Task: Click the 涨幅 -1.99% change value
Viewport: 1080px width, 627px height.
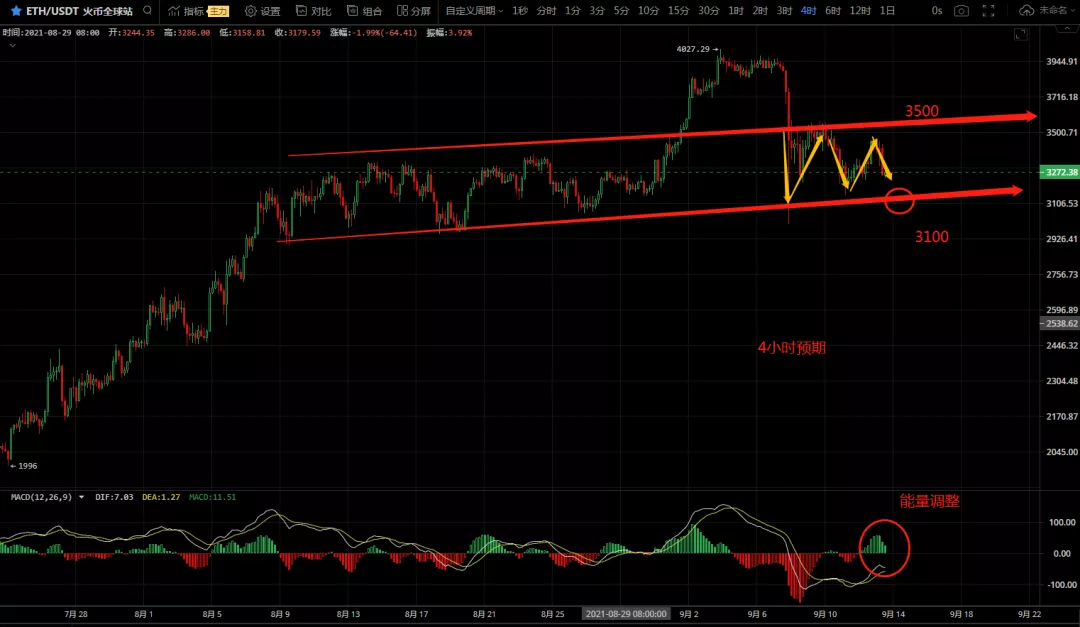Action: [x=373, y=32]
